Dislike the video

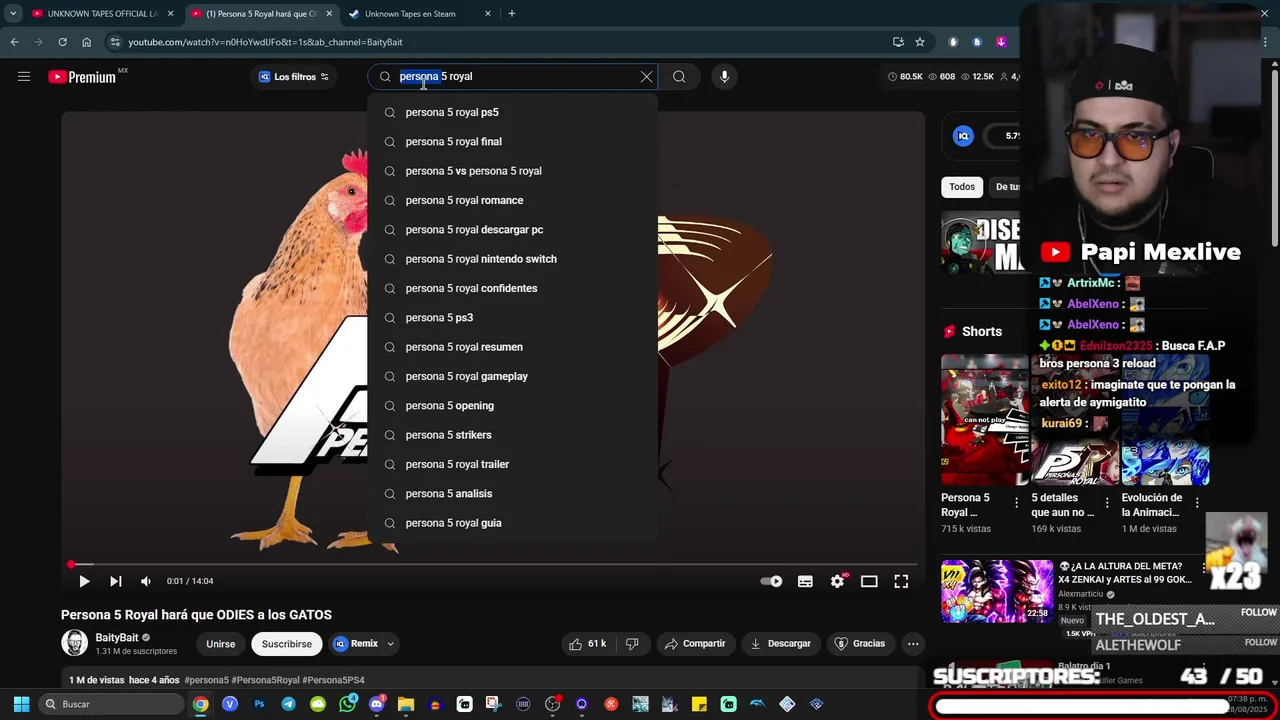coord(632,644)
